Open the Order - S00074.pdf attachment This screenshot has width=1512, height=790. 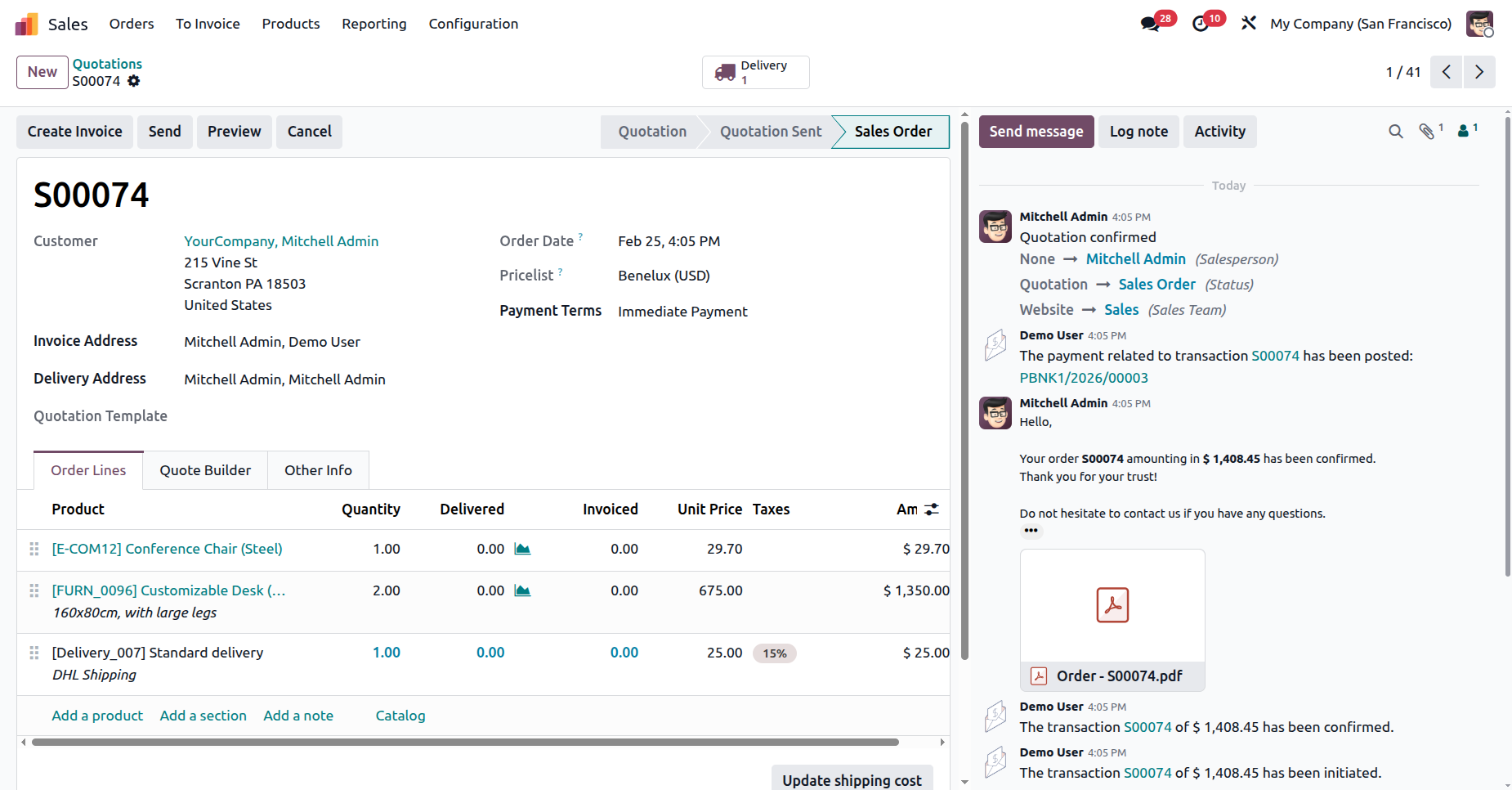pos(1112,620)
